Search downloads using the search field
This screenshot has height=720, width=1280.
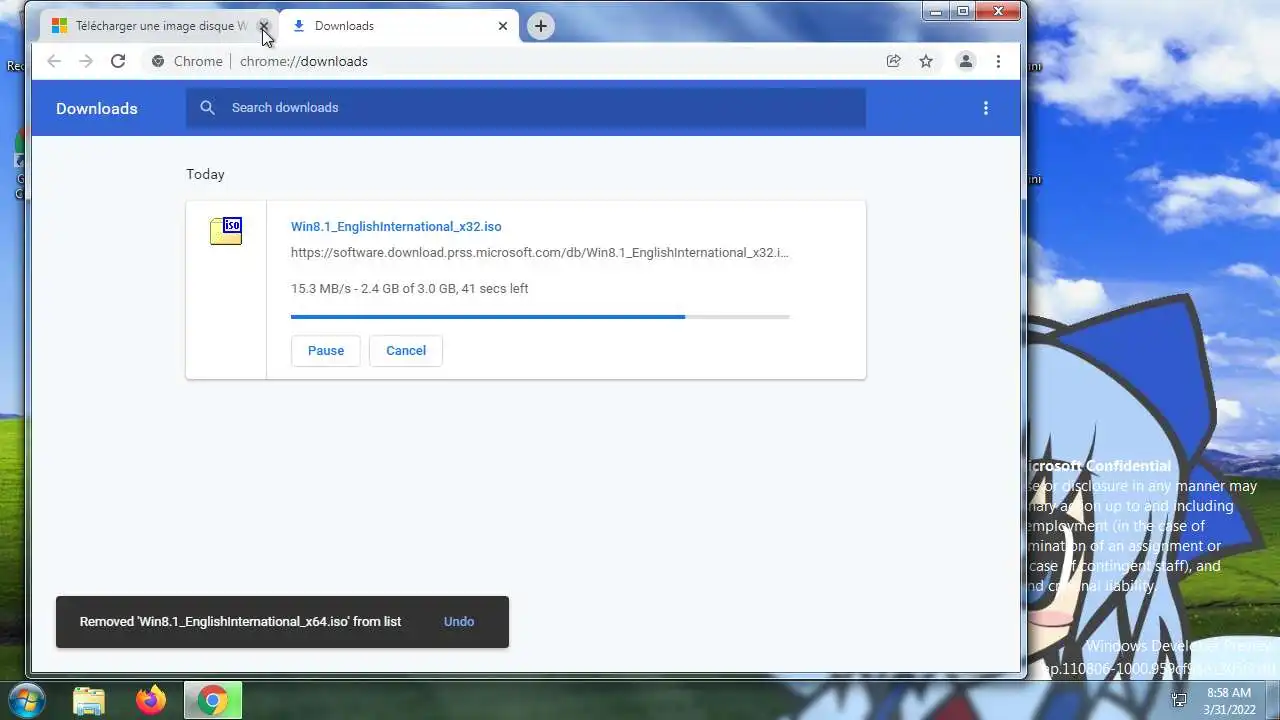tap(525, 108)
